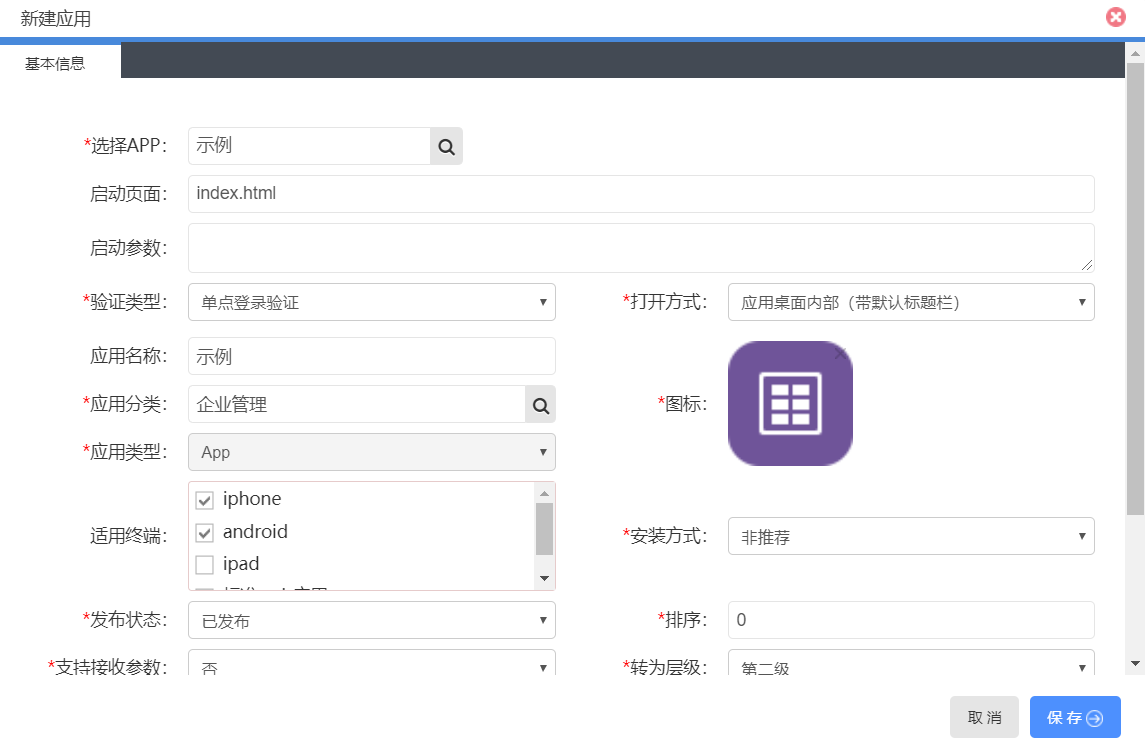Click the 启动页面 input field
This screenshot has width=1145, height=750.
point(640,194)
